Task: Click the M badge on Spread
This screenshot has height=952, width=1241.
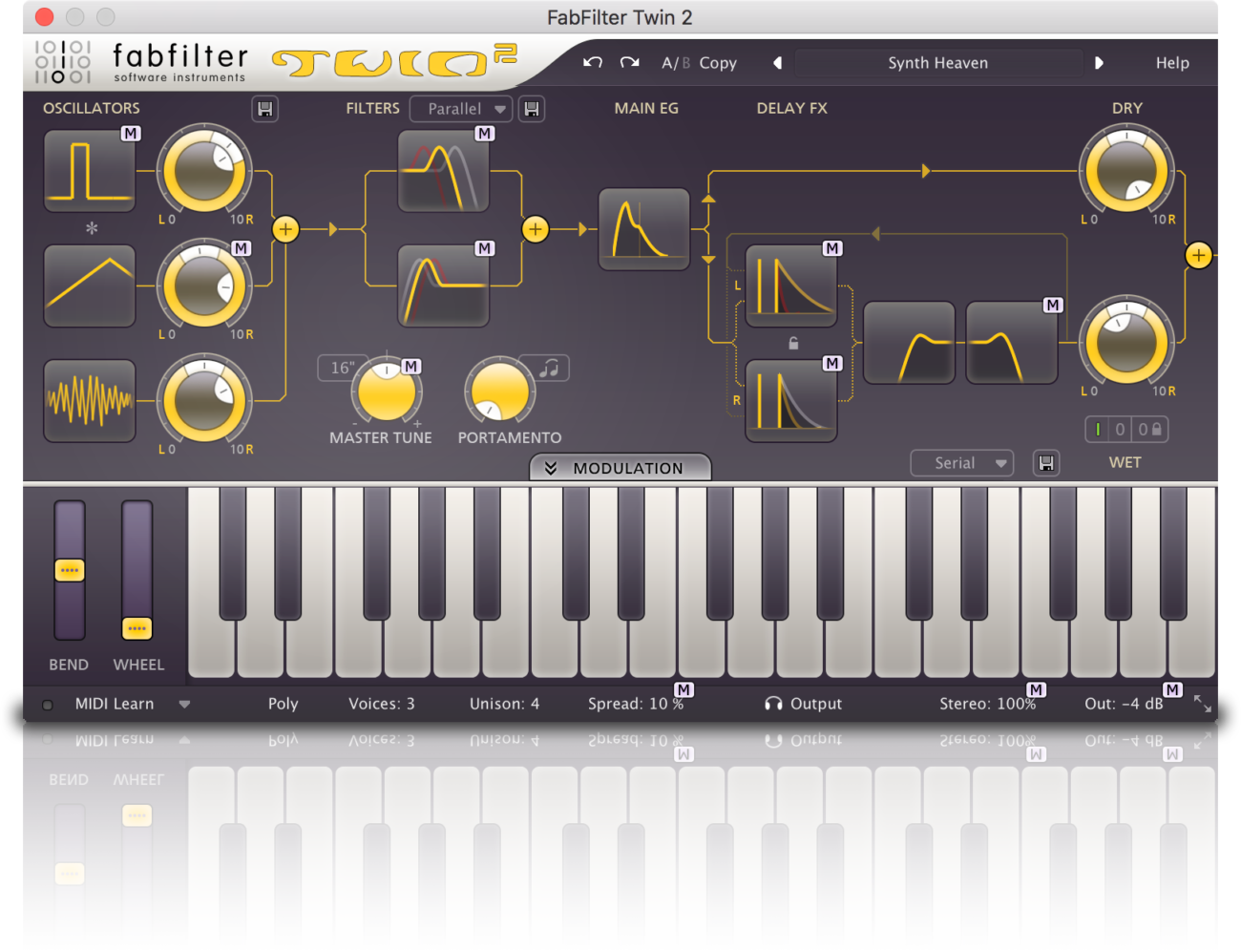Action: click(x=684, y=689)
